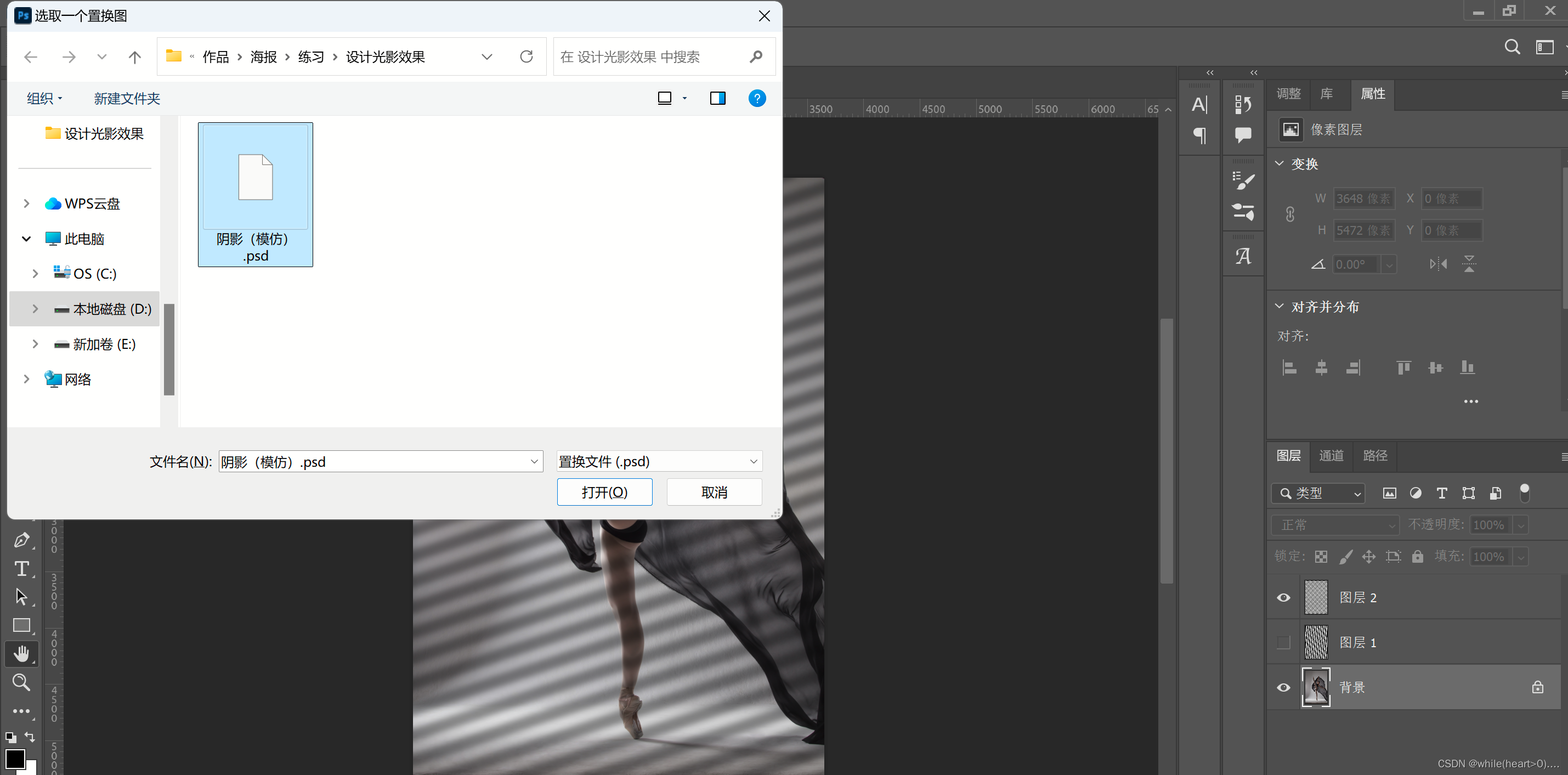Open the Glyphs panel icon
This screenshot has width=1568, height=775.
coord(1243,256)
